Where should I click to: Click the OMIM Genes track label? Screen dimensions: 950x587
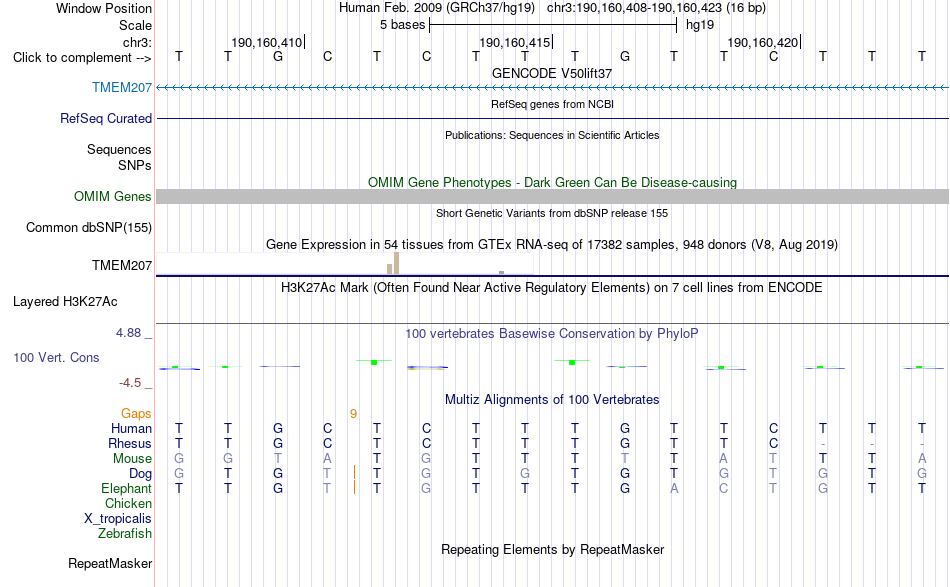[x=113, y=196]
